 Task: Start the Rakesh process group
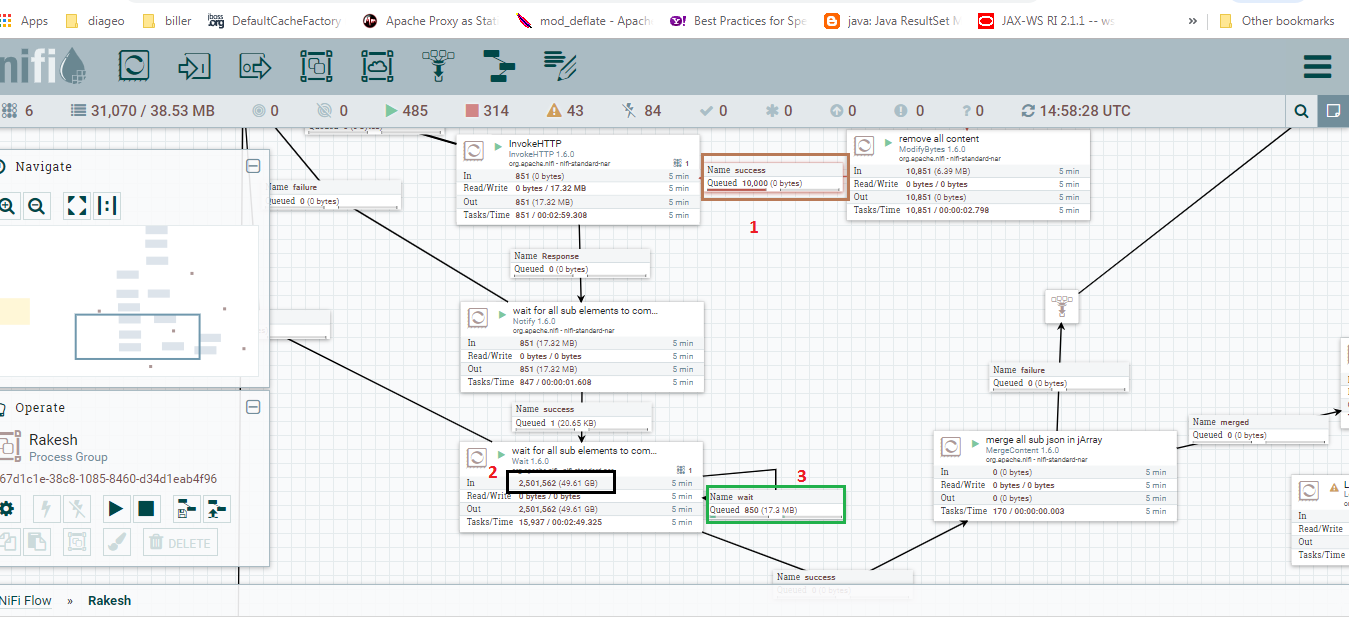pos(116,508)
